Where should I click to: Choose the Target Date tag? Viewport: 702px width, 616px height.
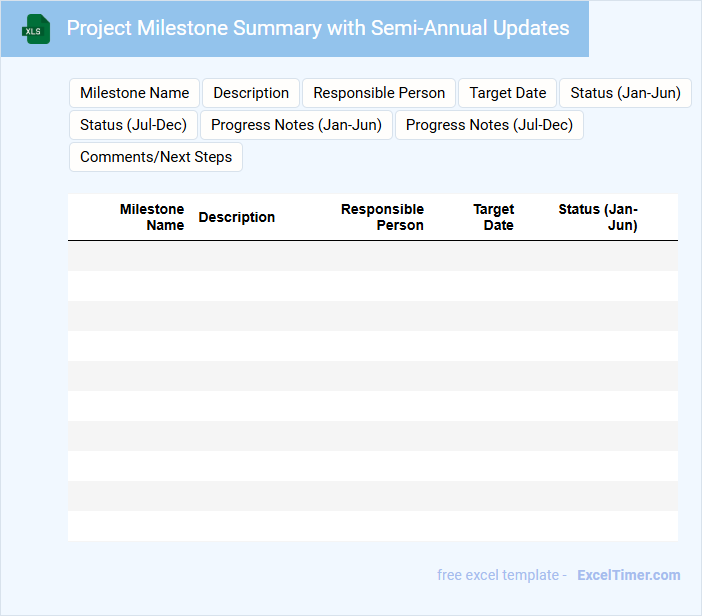(508, 93)
